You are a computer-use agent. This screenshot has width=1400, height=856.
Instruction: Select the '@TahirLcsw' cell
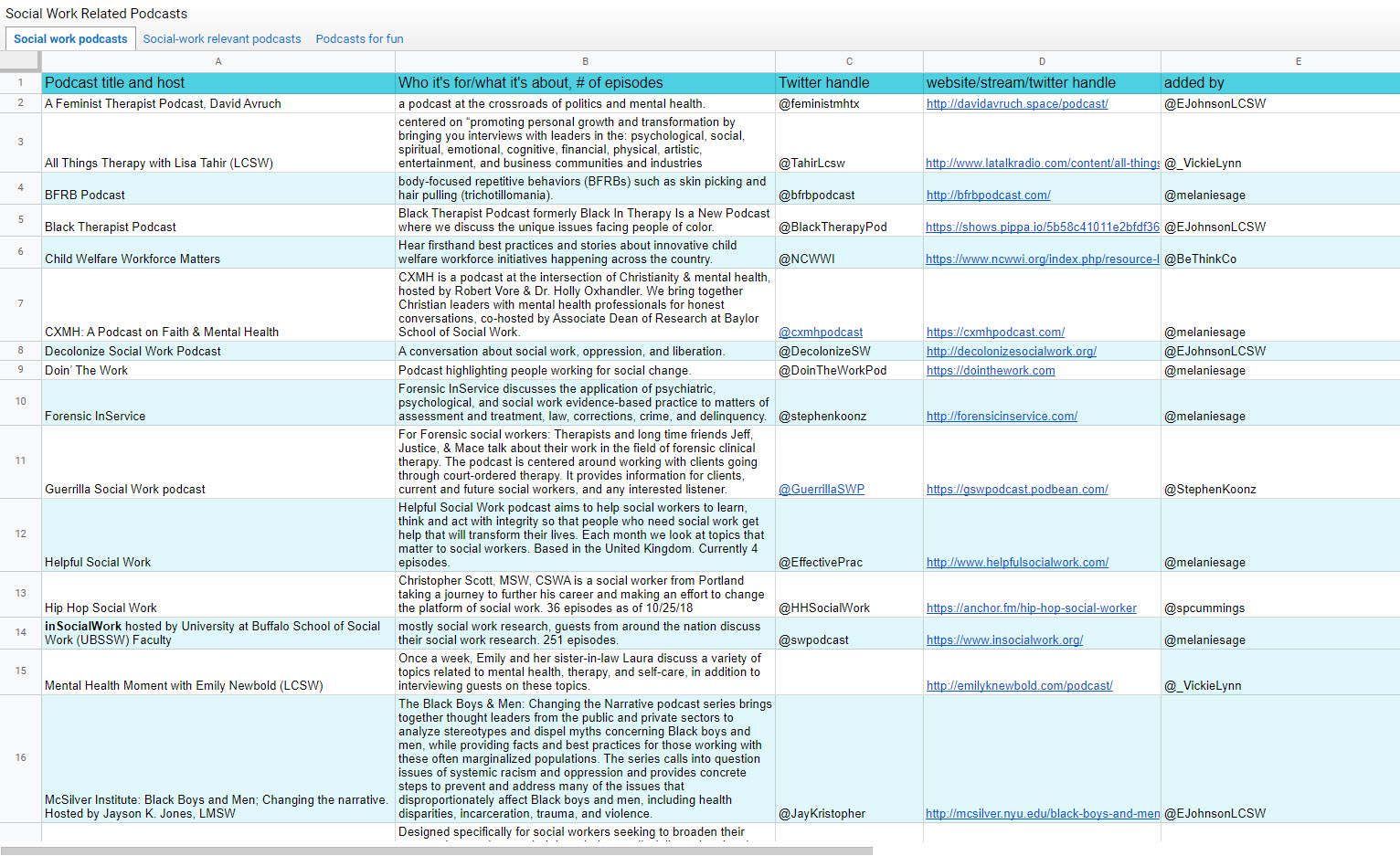(x=849, y=143)
